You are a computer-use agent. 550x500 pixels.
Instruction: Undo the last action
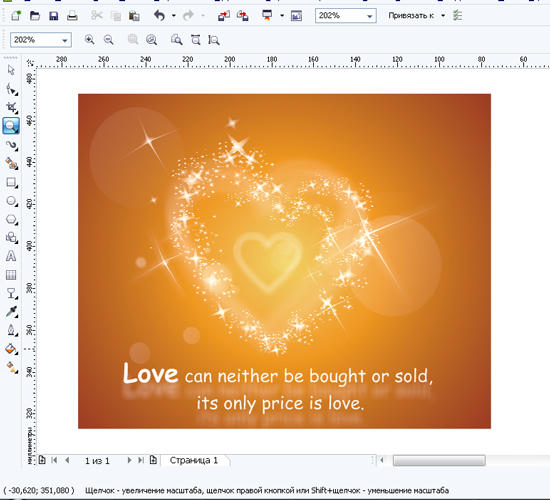(x=160, y=15)
